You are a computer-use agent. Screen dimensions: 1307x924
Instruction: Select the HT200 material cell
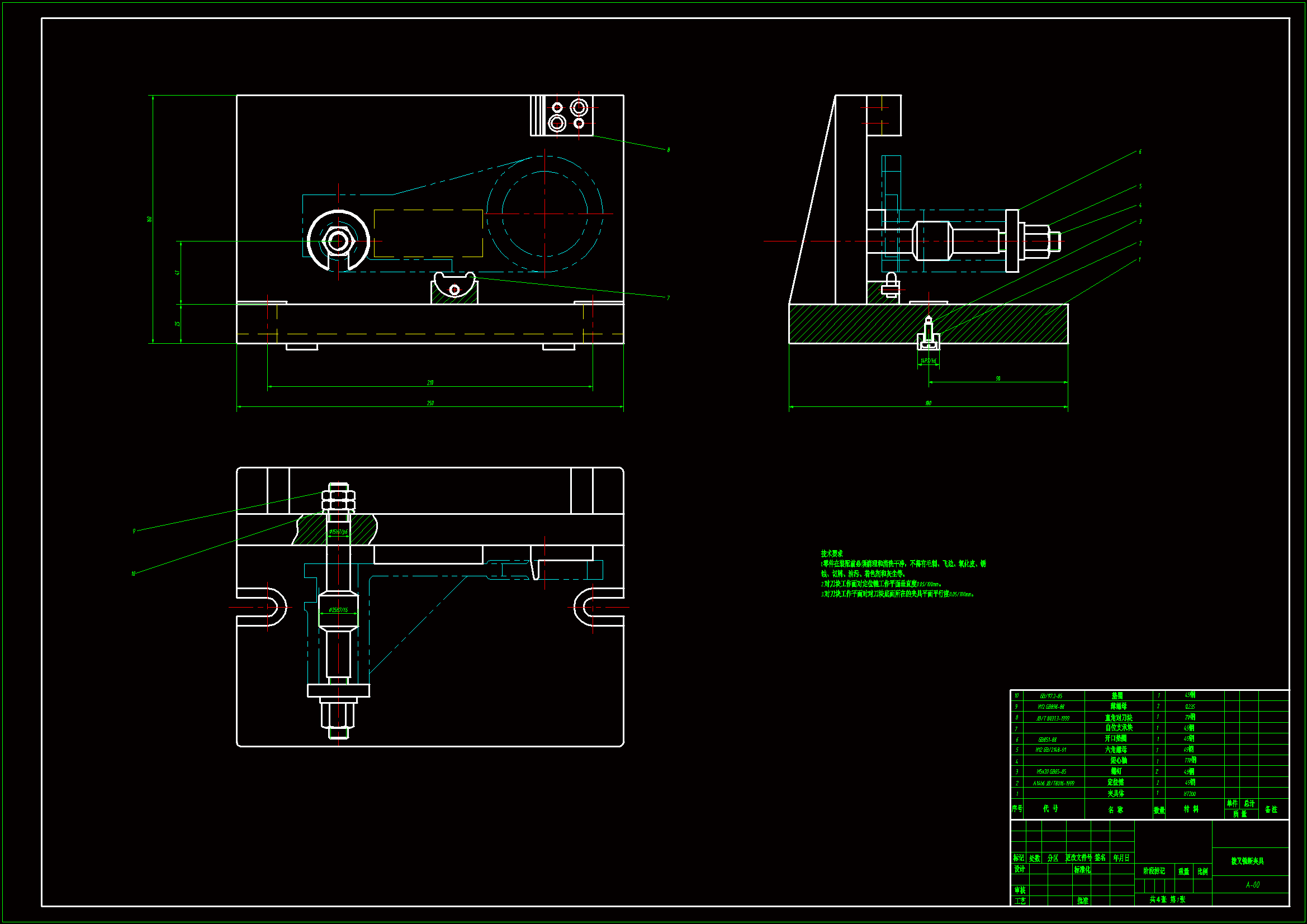click(1190, 794)
